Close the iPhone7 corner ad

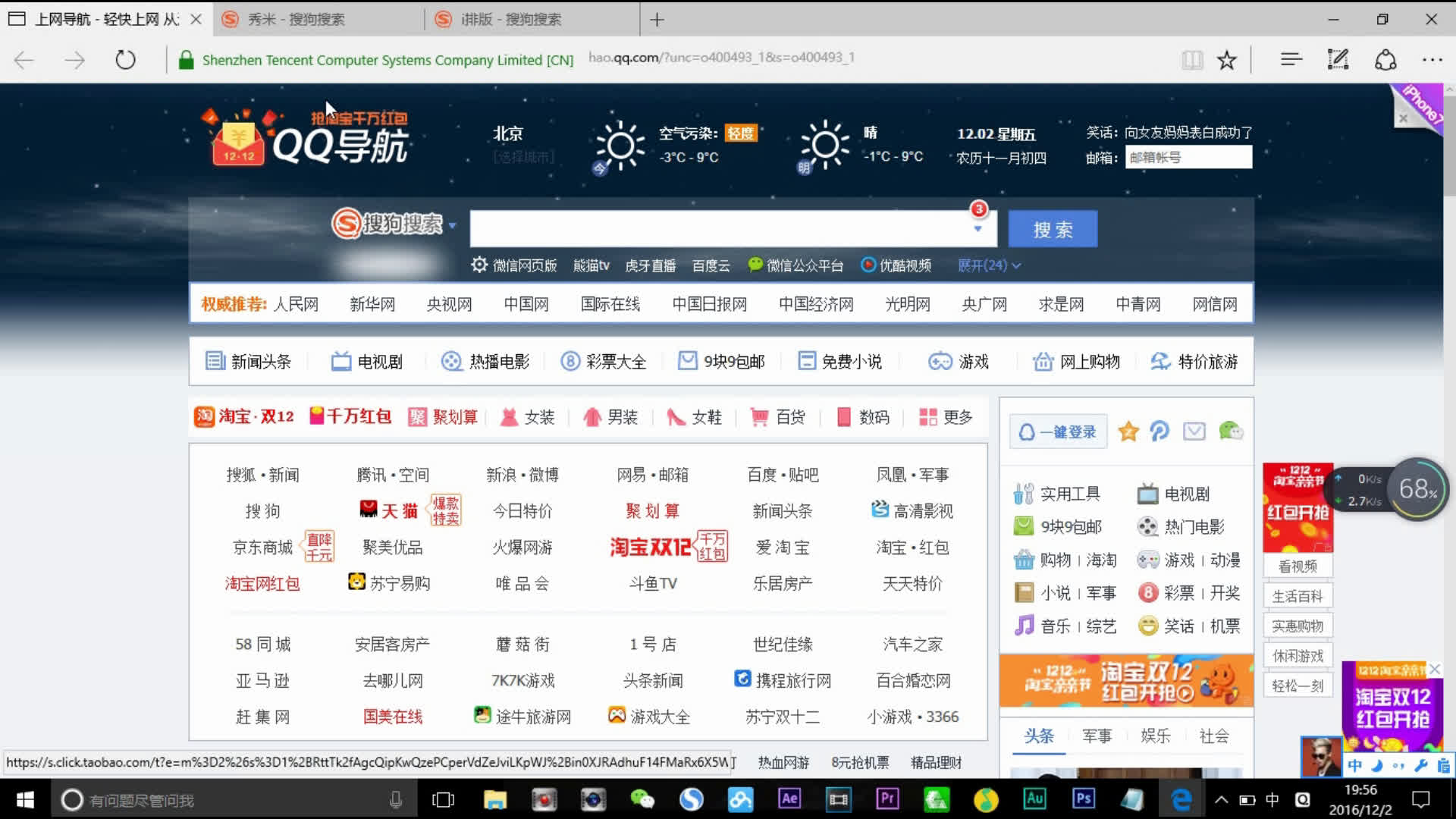click(x=1403, y=118)
